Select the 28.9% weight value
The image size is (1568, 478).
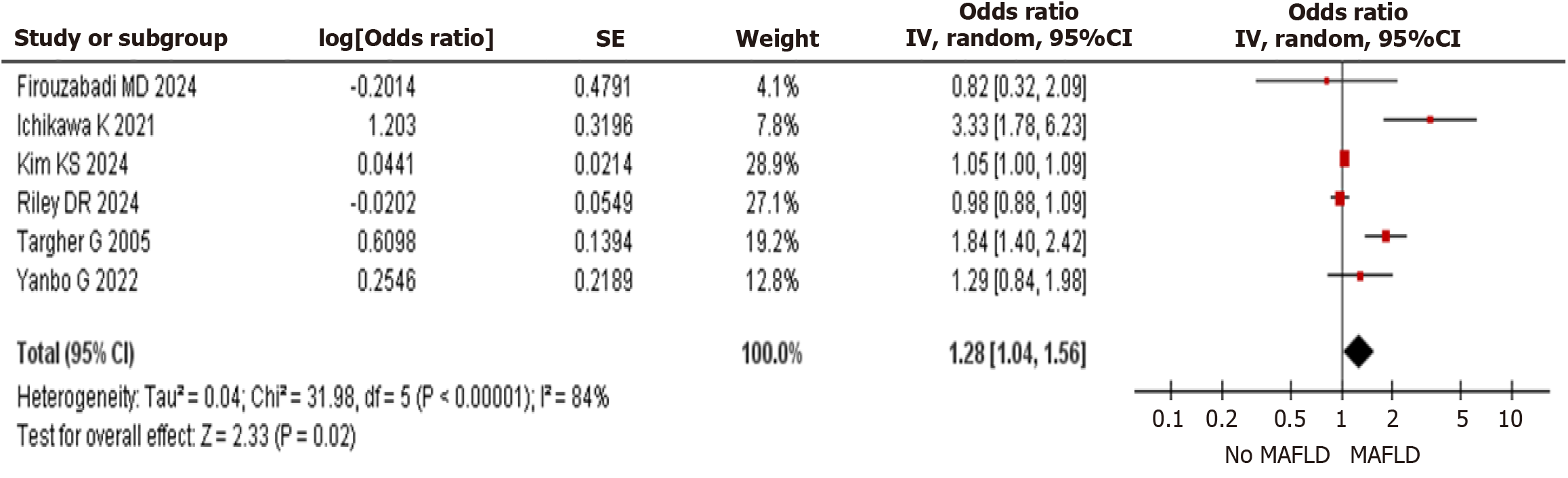(x=772, y=165)
